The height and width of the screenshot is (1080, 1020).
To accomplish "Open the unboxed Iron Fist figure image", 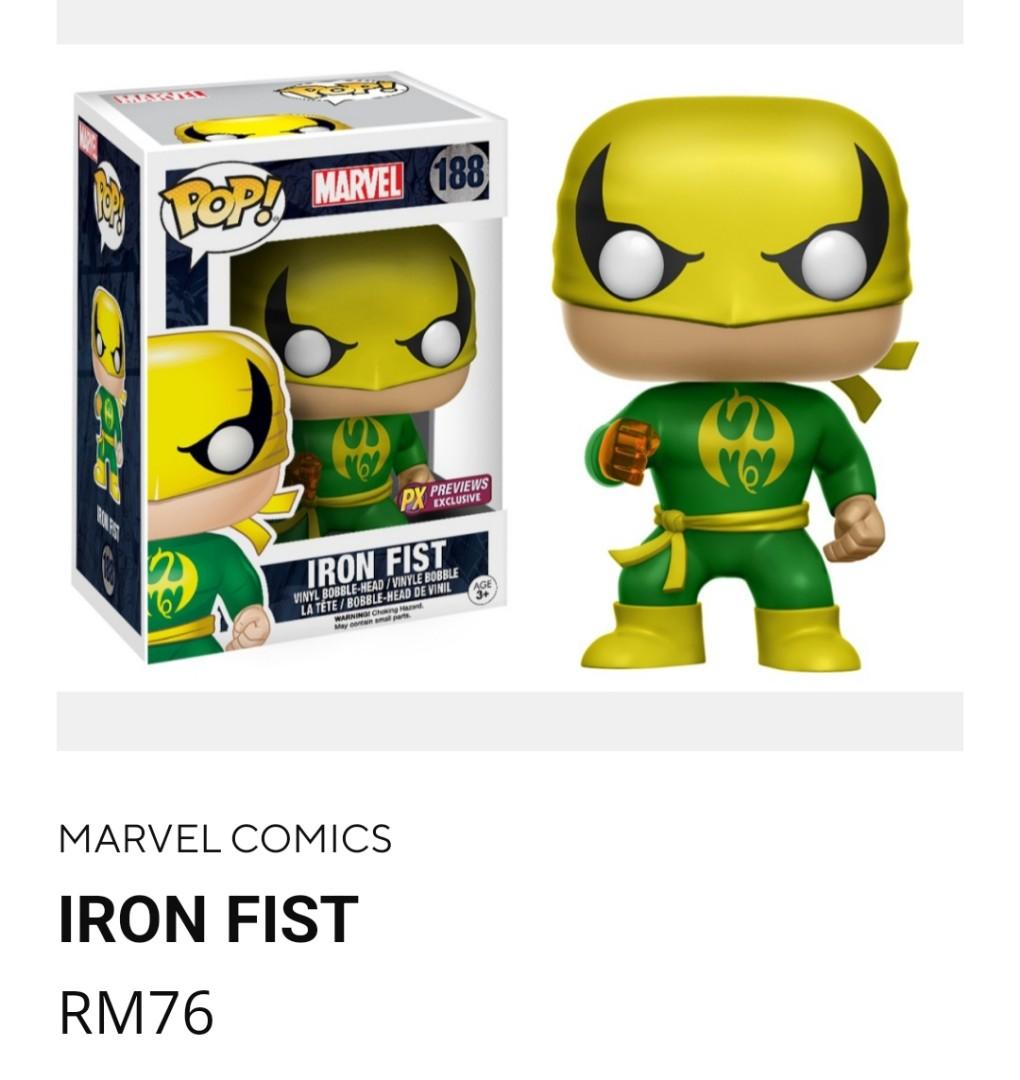I will [736, 384].
